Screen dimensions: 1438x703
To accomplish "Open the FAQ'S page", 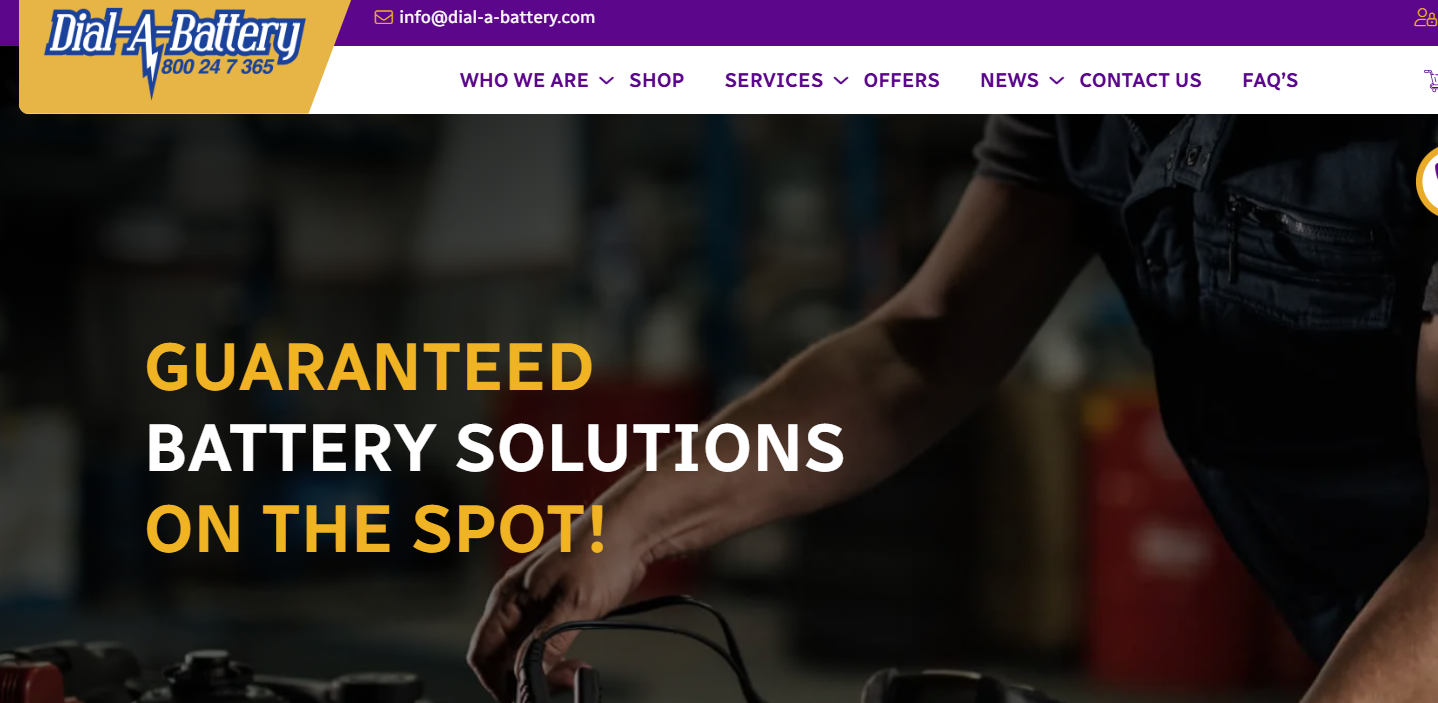I will point(1270,81).
